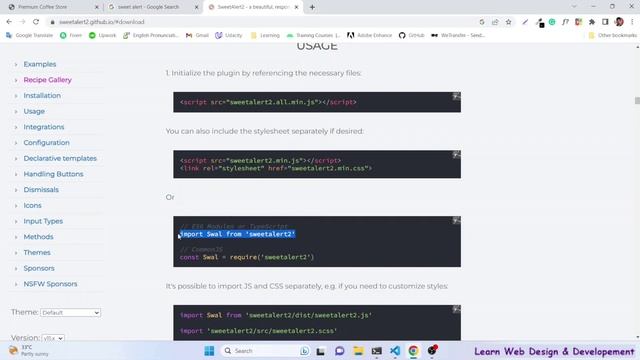Open the Handling Buttons link
The width and height of the screenshot is (640, 360).
[x=53, y=174]
